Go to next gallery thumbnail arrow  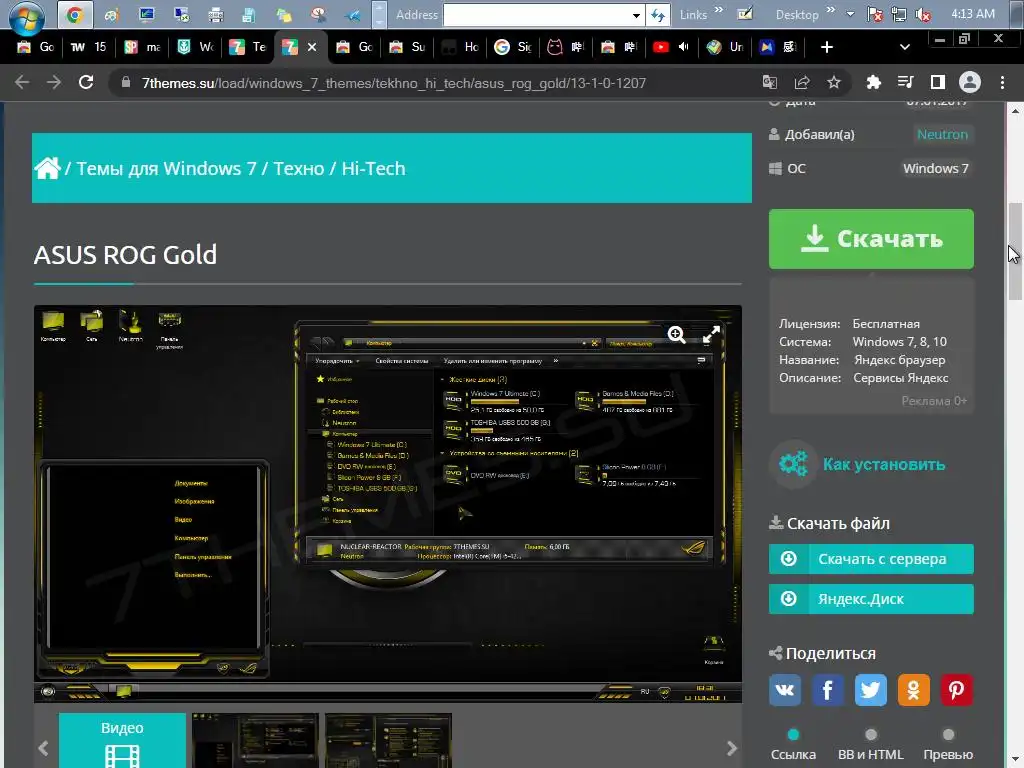click(x=731, y=748)
